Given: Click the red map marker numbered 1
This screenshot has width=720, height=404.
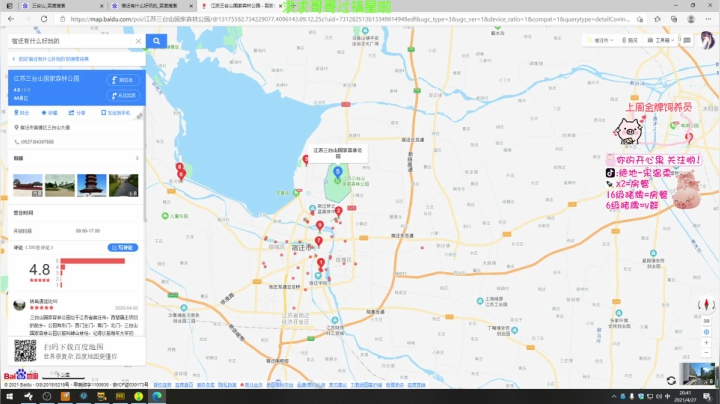Looking at the screenshot, I should [x=321, y=263].
